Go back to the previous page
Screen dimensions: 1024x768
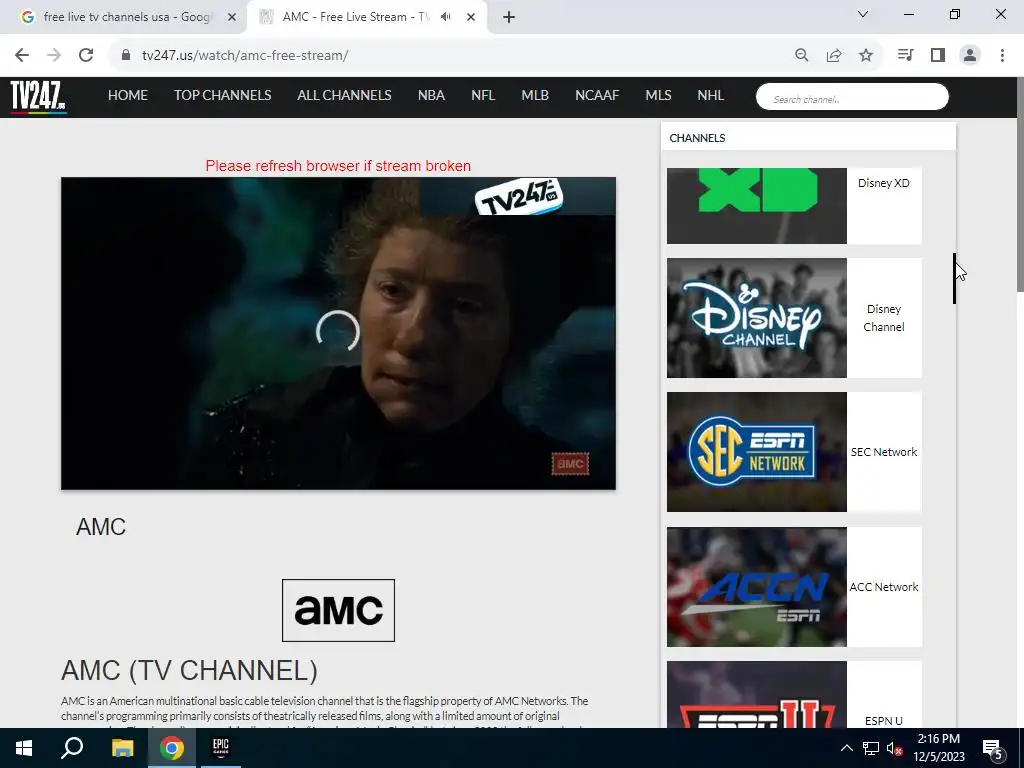pyautogui.click(x=22, y=56)
